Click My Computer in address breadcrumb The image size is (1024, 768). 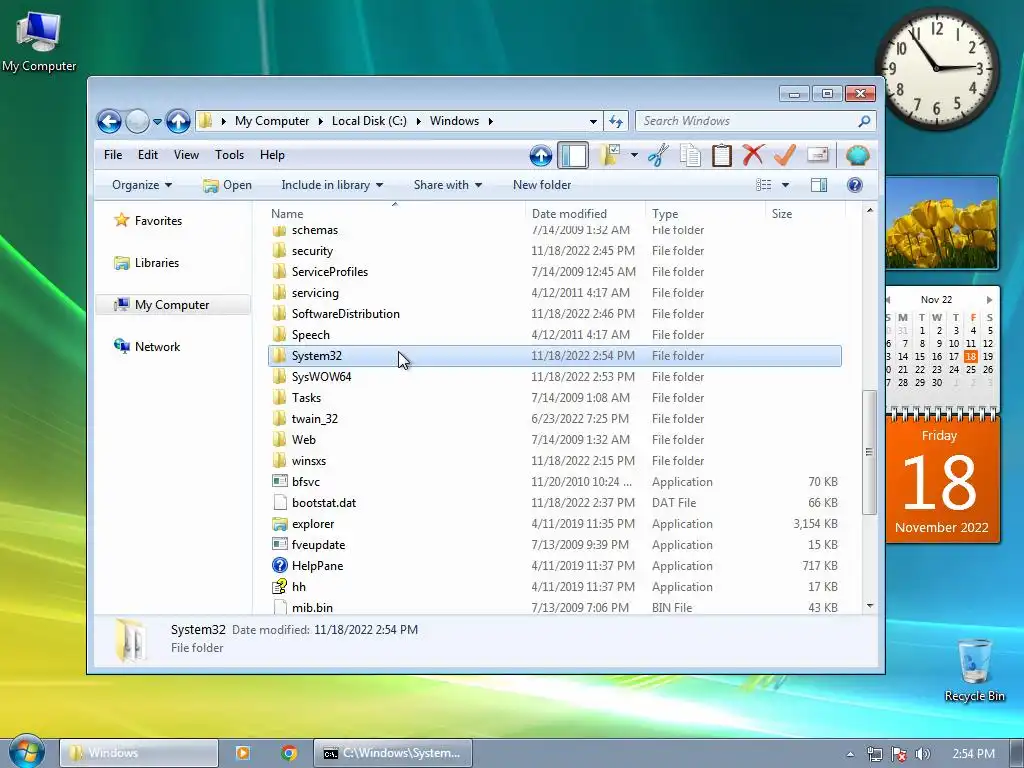coord(272,121)
